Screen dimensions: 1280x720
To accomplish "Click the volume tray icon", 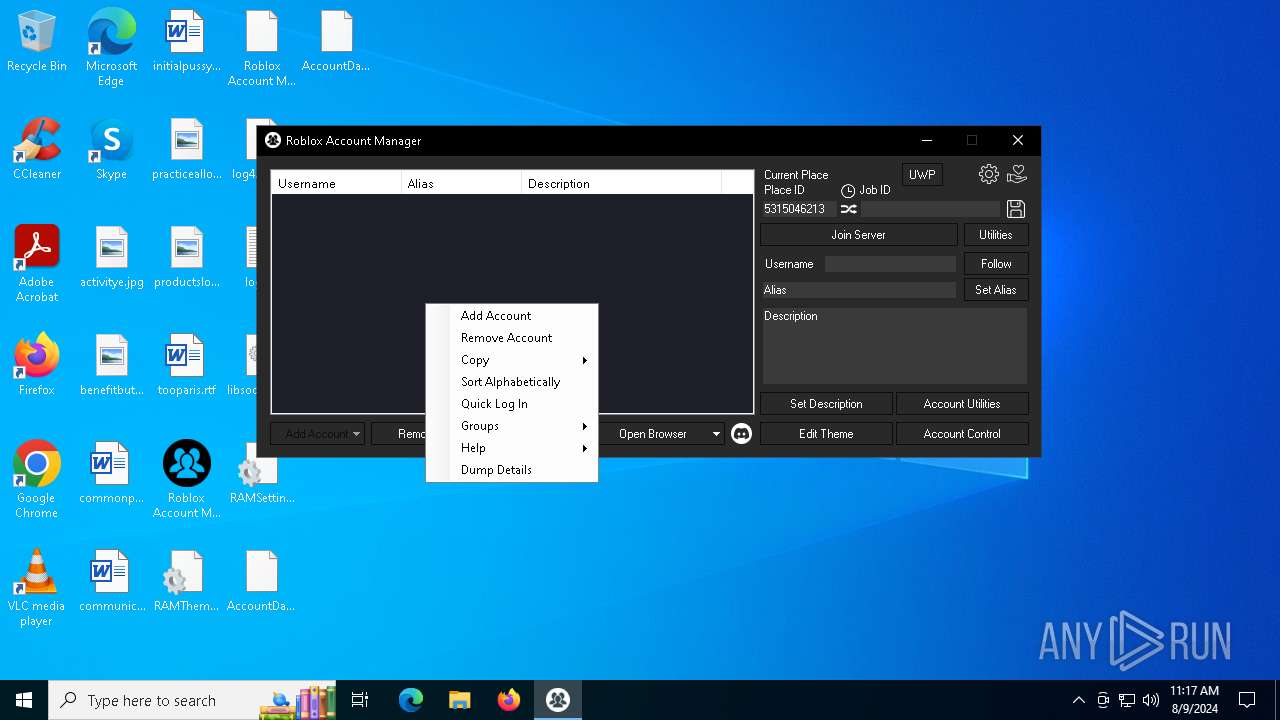I will tap(1151, 700).
